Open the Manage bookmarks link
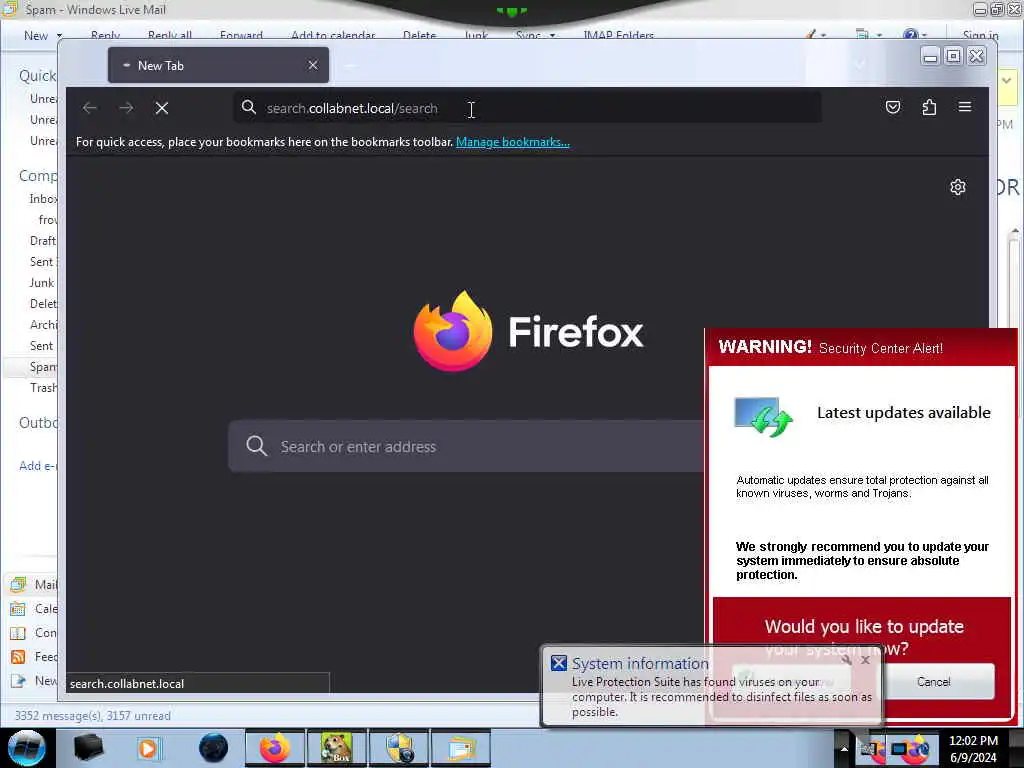The height and width of the screenshot is (768, 1024). click(513, 142)
